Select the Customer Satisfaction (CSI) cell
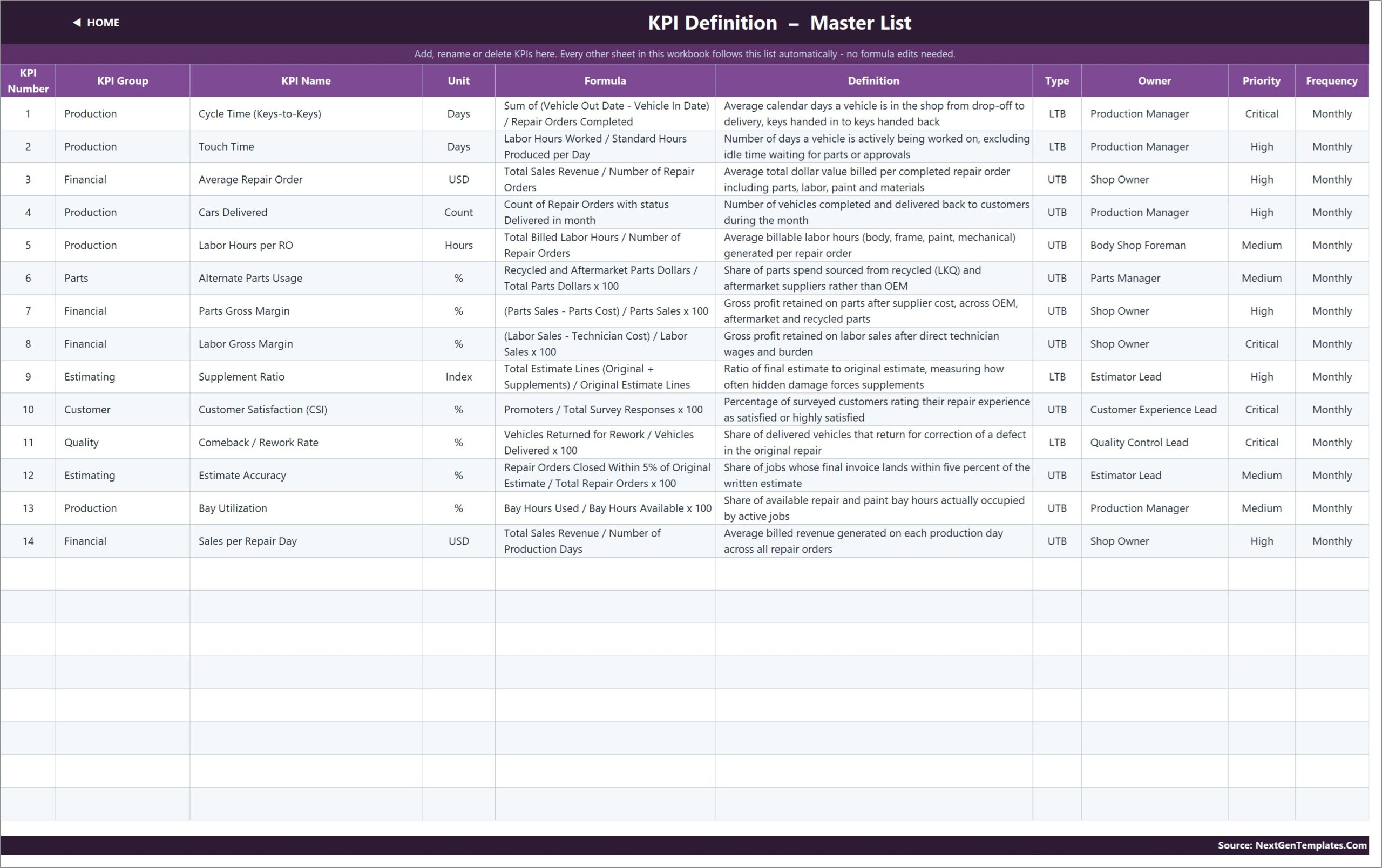Viewport: 1382px width, 868px height. click(306, 410)
